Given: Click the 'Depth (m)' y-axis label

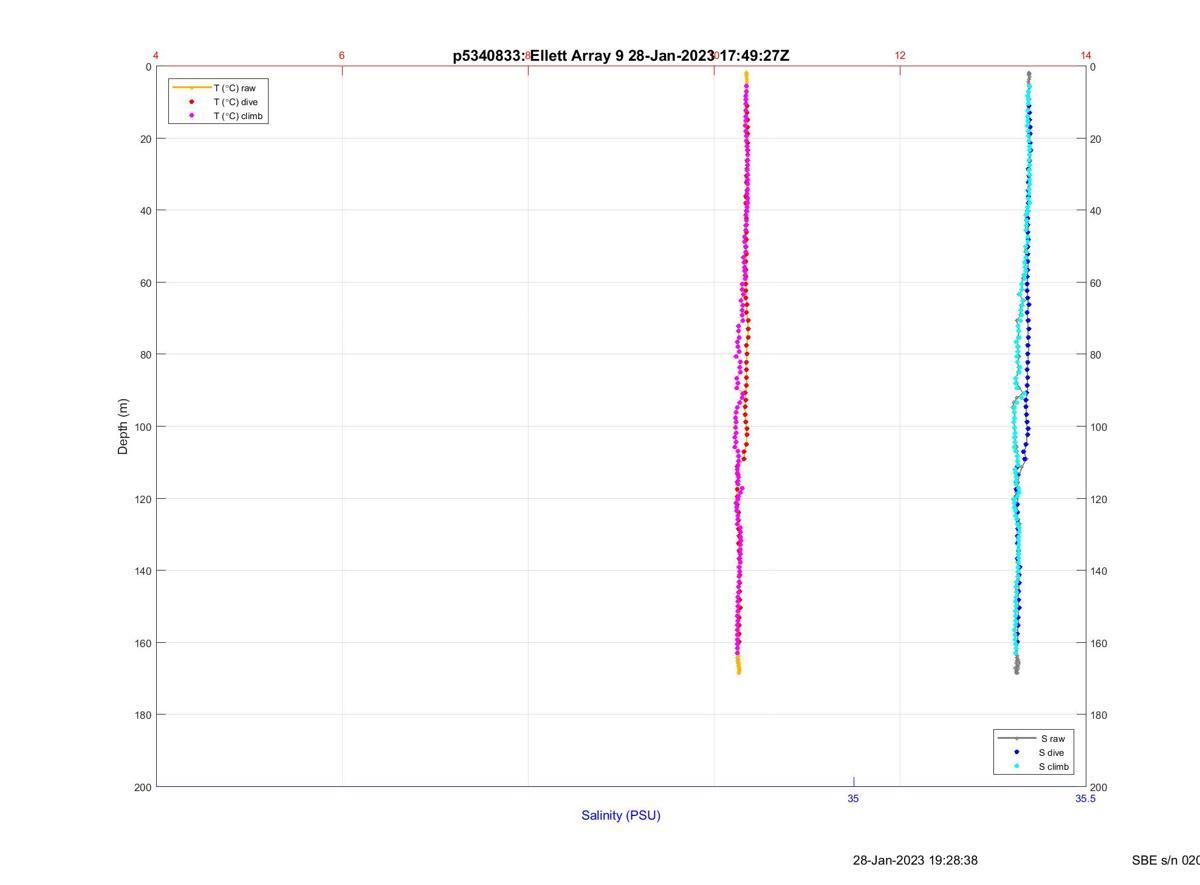Looking at the screenshot, I should pyautogui.click(x=123, y=426).
